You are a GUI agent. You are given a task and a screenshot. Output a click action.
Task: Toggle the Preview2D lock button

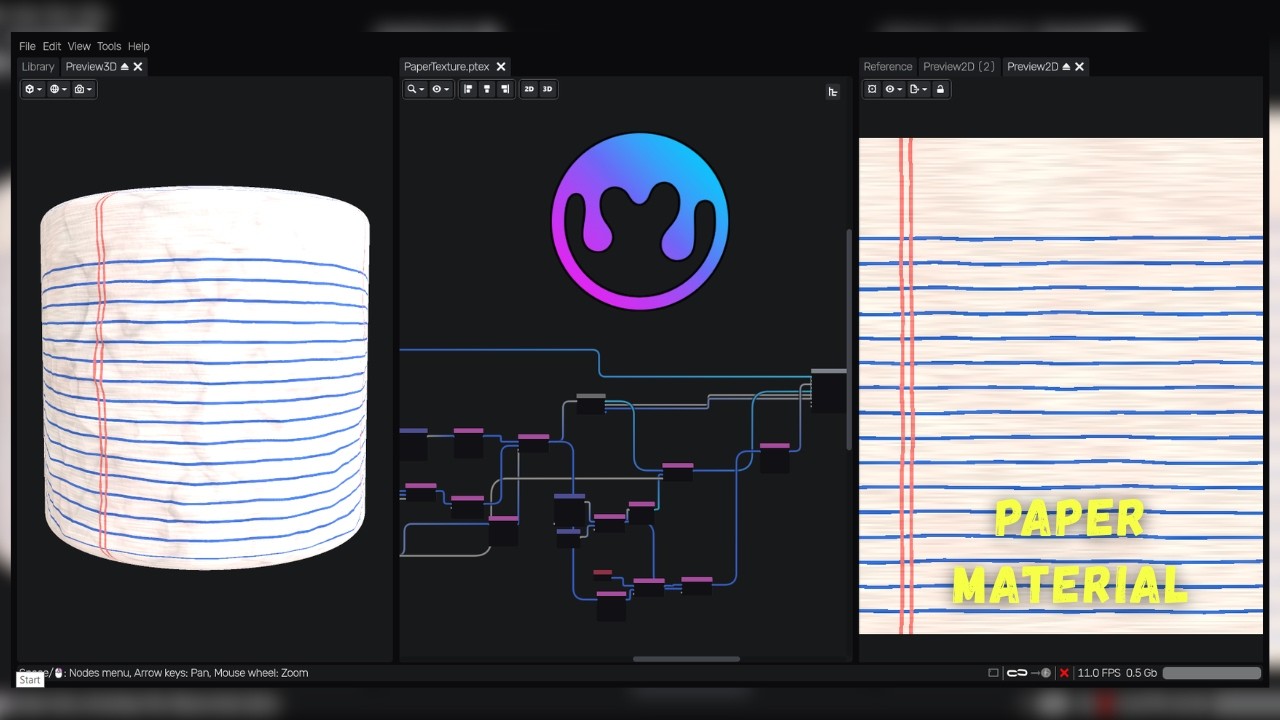[940, 89]
